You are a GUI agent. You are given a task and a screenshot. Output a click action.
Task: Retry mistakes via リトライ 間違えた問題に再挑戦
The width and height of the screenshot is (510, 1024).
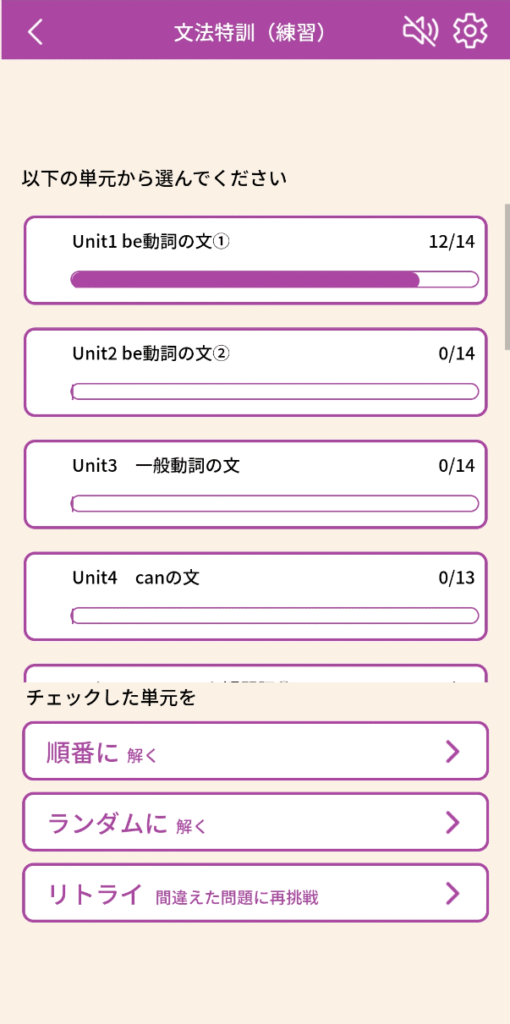coord(255,893)
